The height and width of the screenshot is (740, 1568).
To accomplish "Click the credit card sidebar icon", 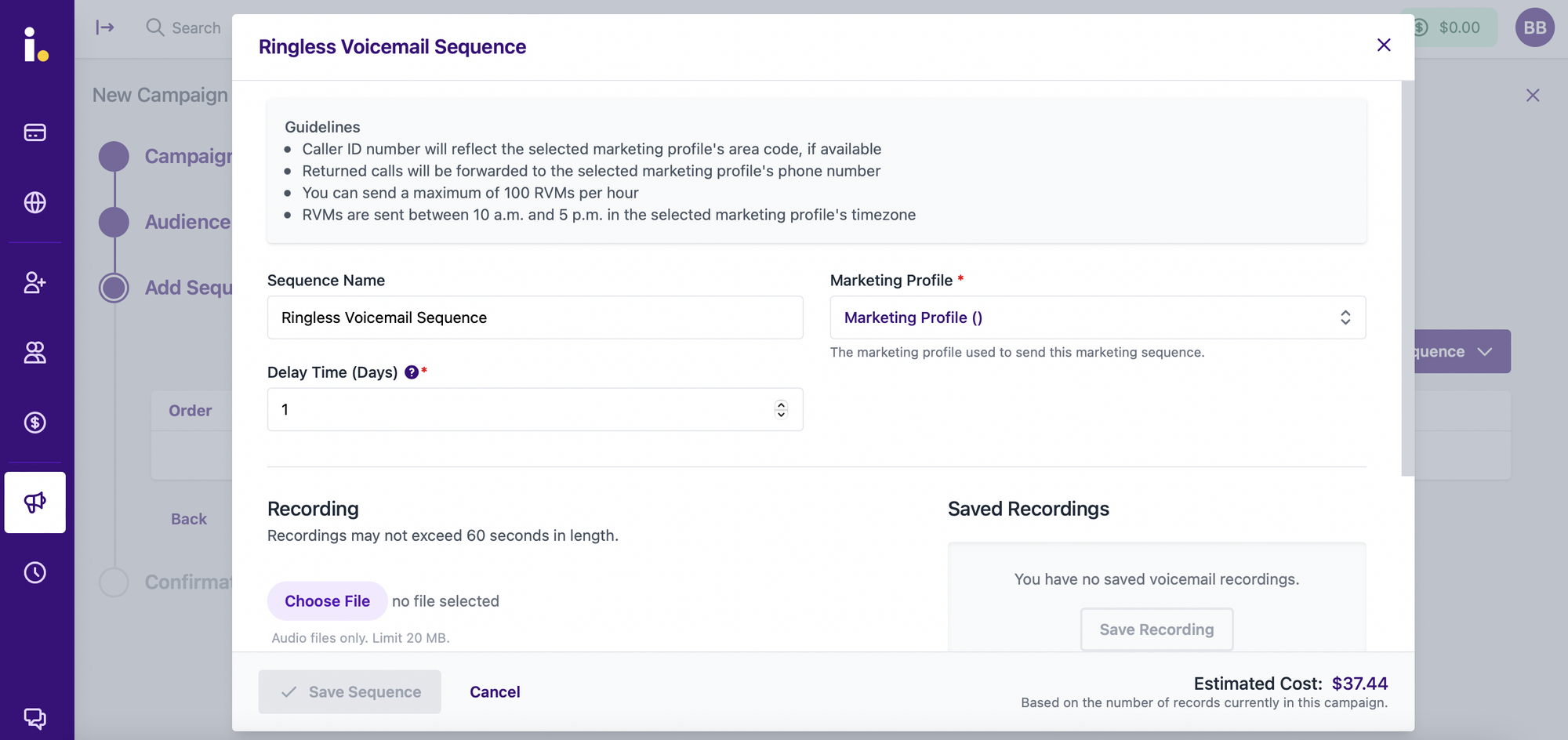I will [x=35, y=132].
